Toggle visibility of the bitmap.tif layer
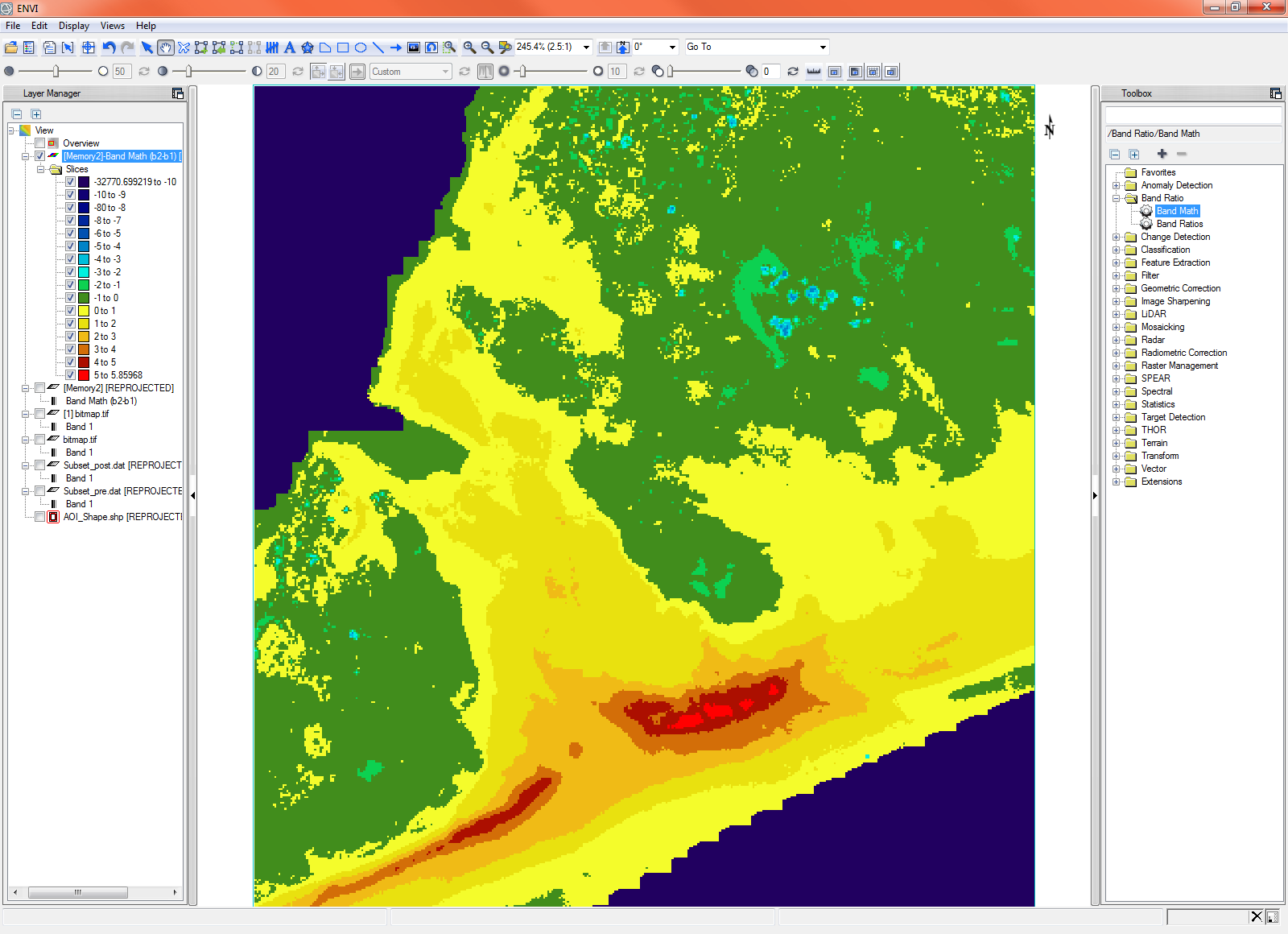This screenshot has width=1288, height=934. (39, 439)
